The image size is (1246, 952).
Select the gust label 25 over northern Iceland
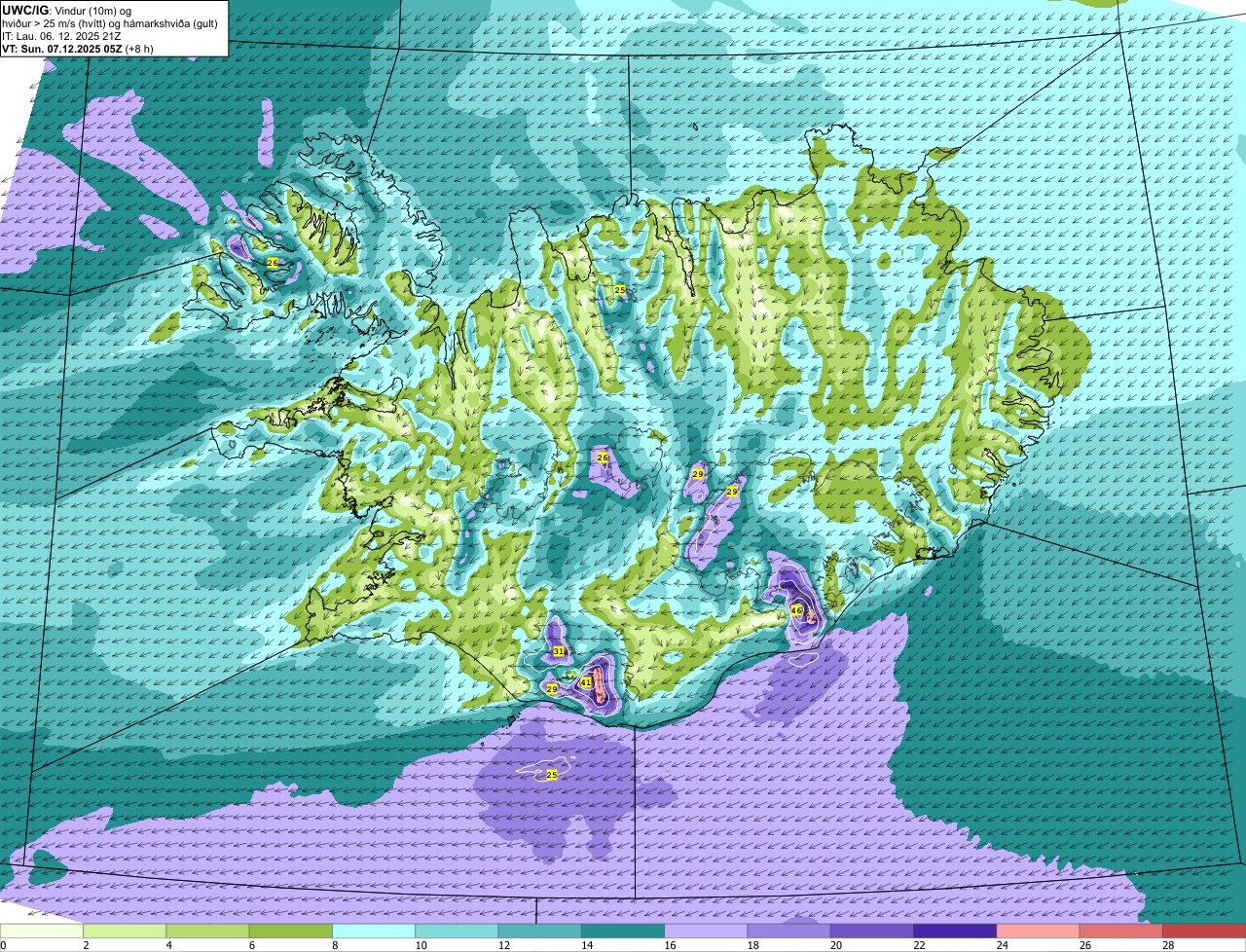pyautogui.click(x=620, y=290)
